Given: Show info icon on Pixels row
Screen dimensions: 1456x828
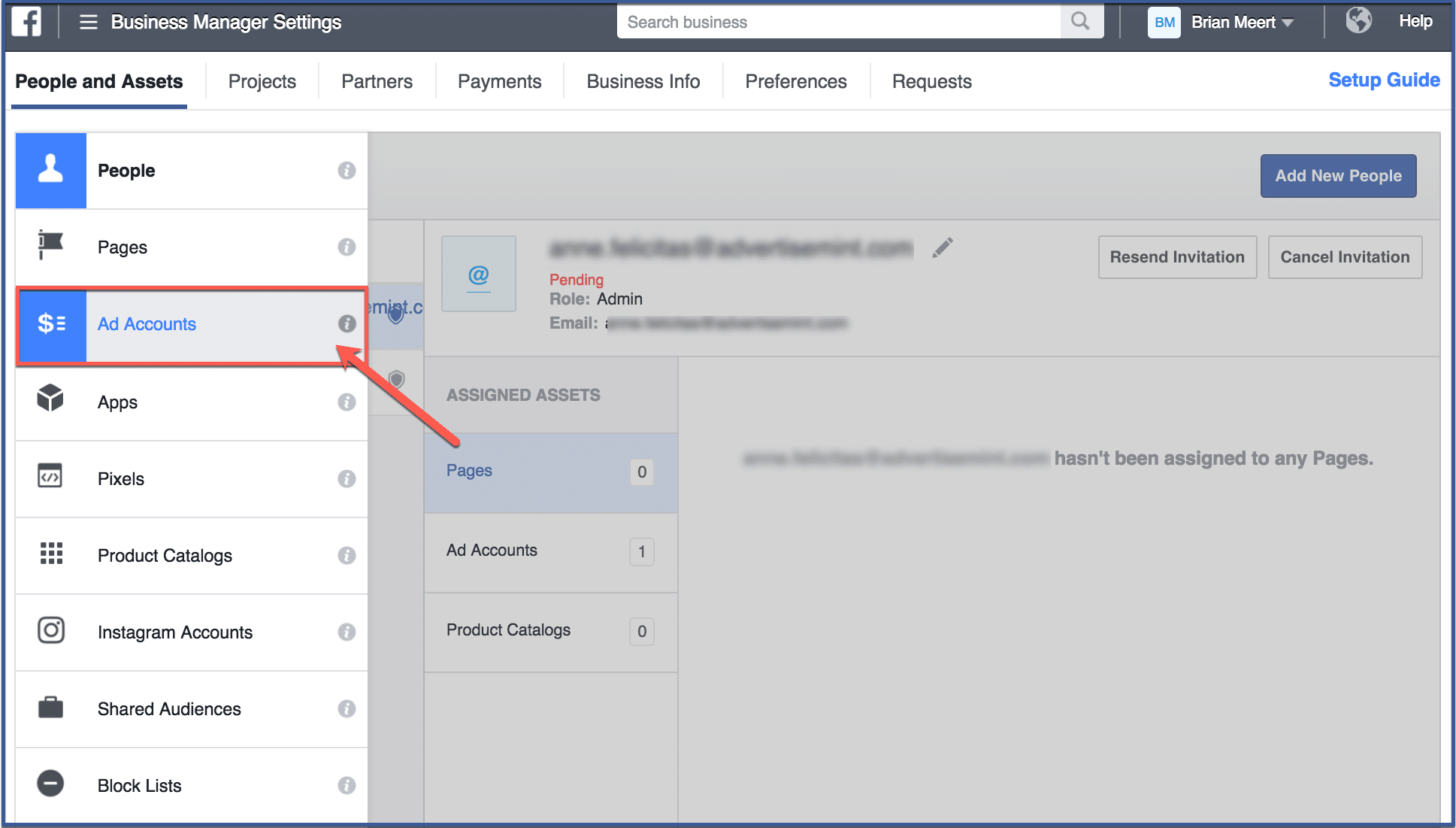Looking at the screenshot, I should click(x=347, y=479).
